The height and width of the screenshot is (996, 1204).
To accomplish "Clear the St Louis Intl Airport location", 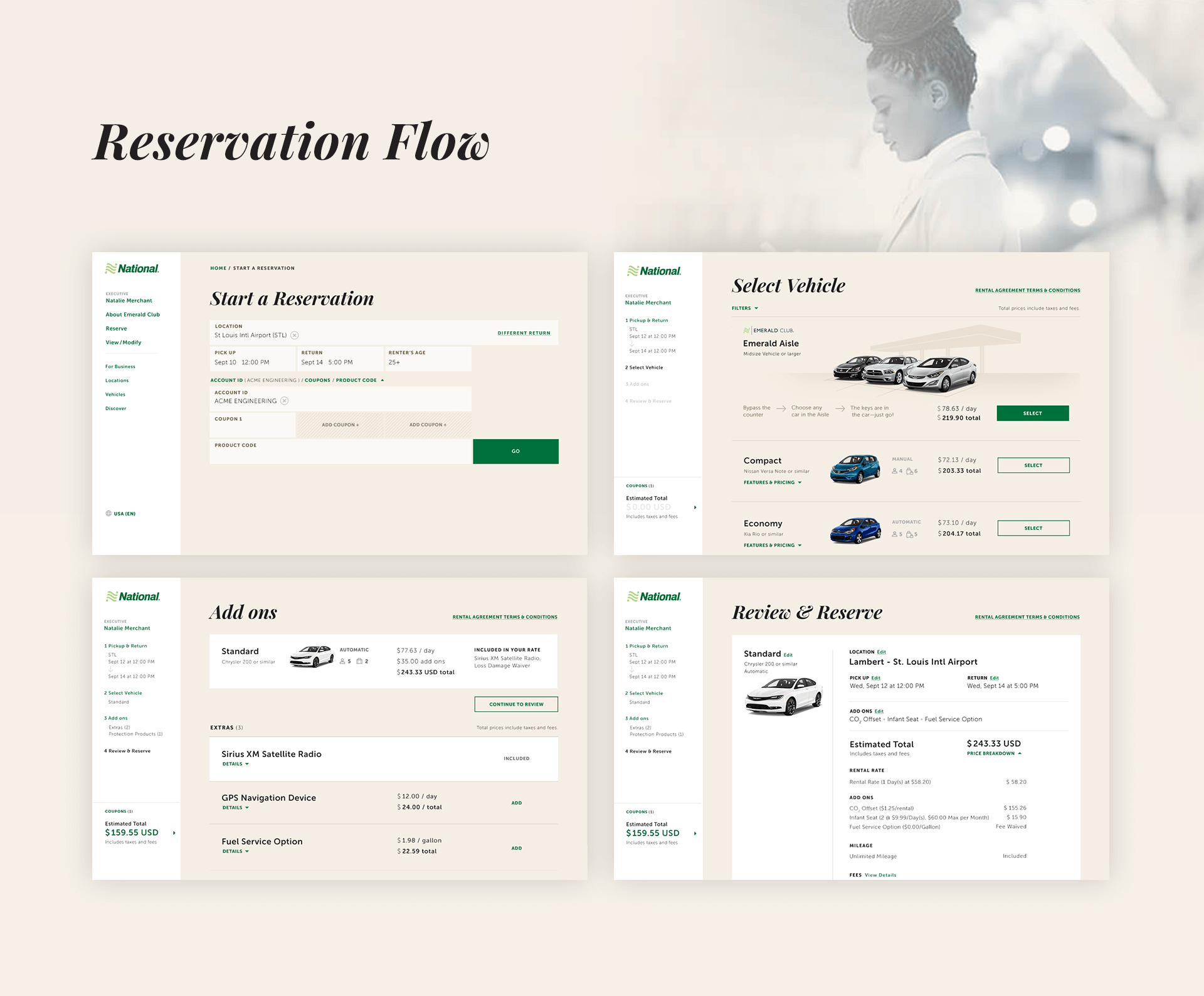I will (x=295, y=336).
